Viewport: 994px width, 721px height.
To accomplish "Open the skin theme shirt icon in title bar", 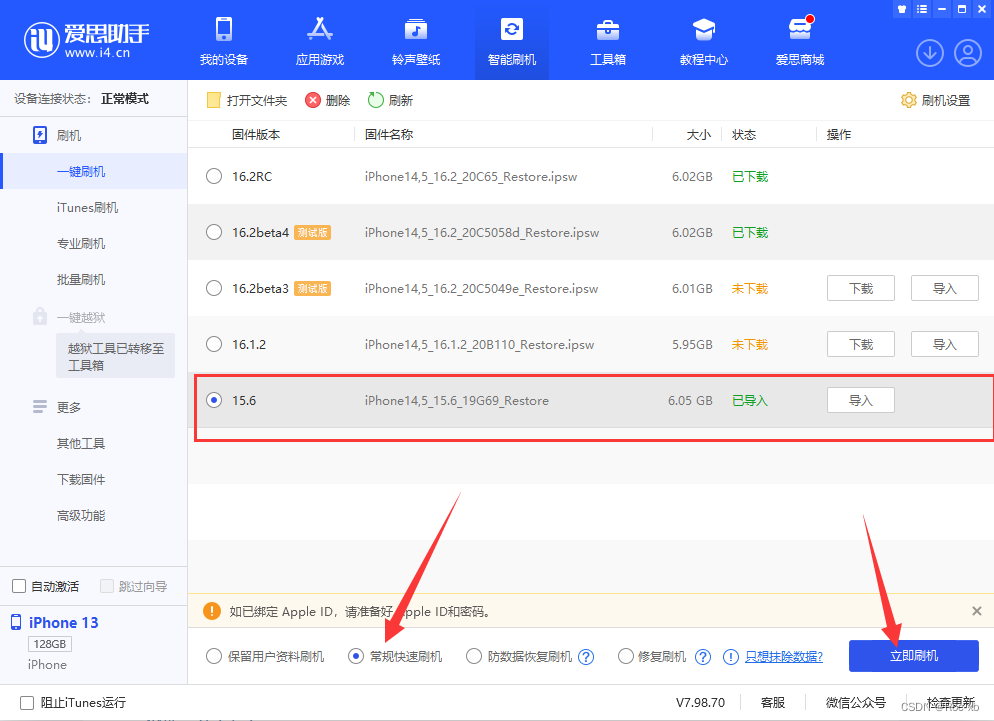I will point(902,9).
